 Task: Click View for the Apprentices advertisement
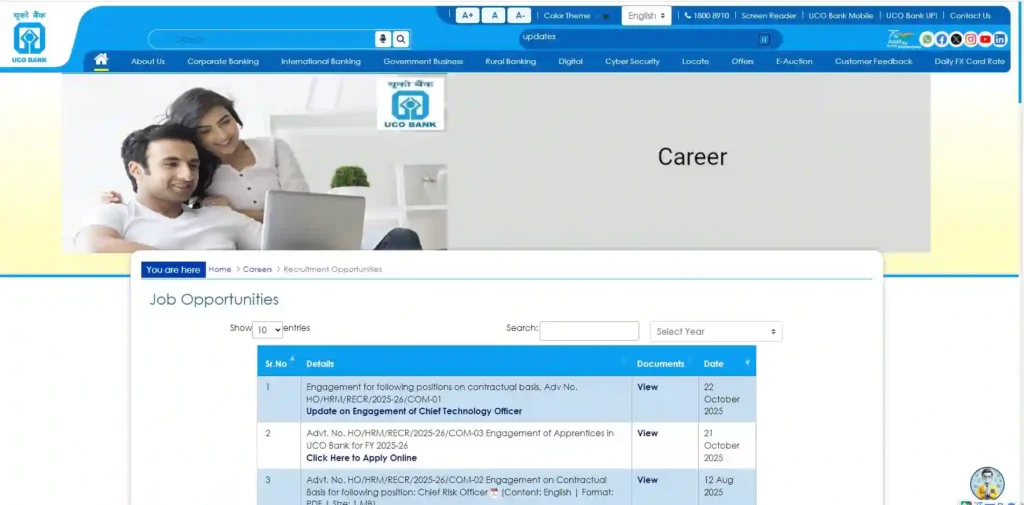click(x=648, y=433)
